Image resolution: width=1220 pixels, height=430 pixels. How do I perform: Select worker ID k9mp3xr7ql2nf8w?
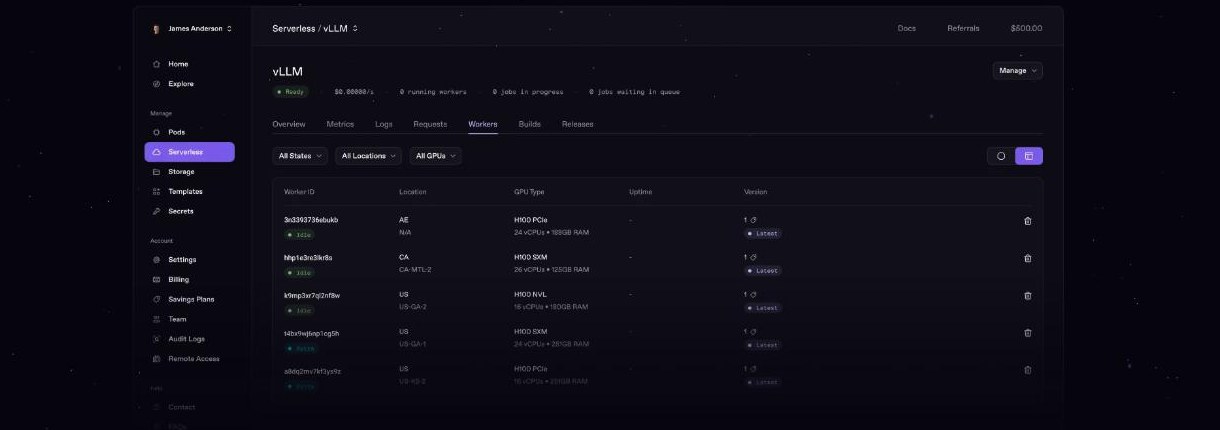coord(312,295)
